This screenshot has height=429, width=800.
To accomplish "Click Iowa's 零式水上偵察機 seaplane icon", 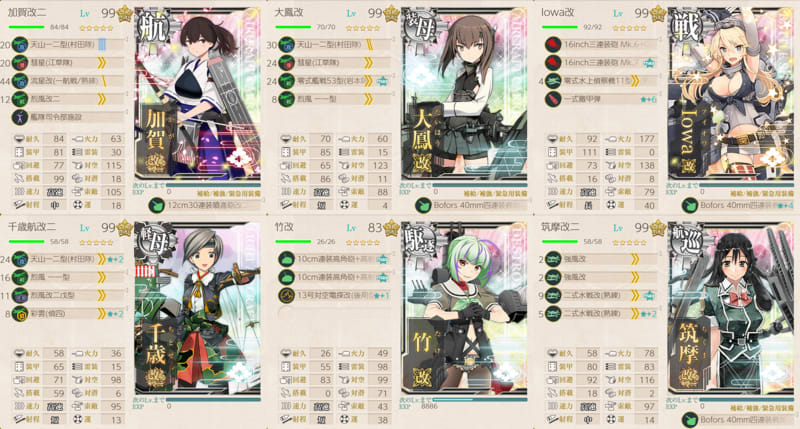I will (553, 81).
